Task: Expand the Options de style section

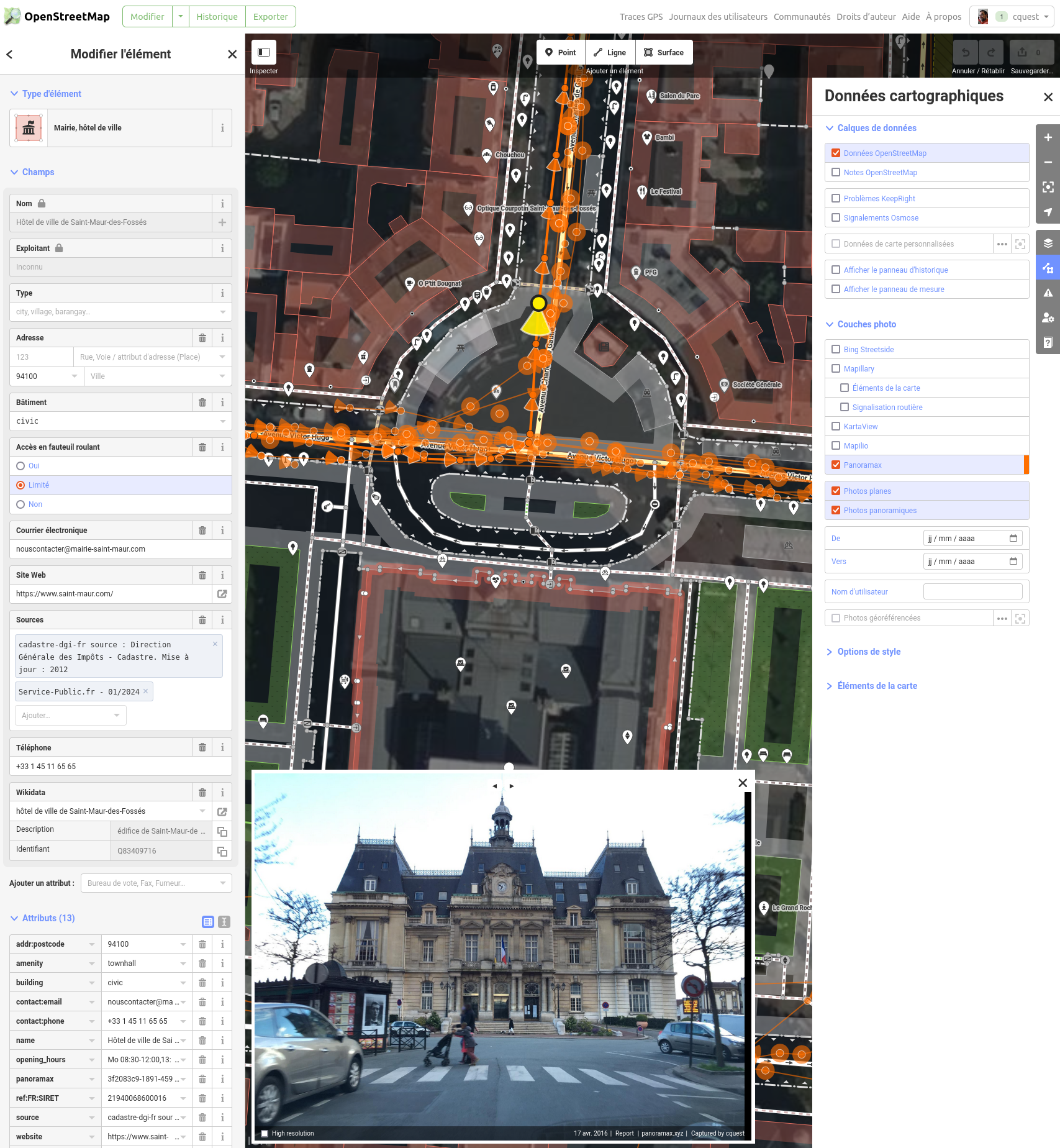Action: (868, 652)
